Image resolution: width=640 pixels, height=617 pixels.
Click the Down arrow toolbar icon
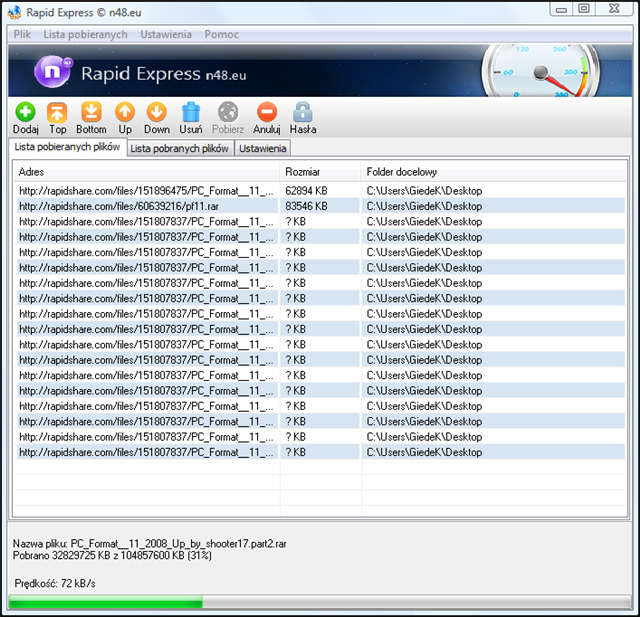[157, 112]
